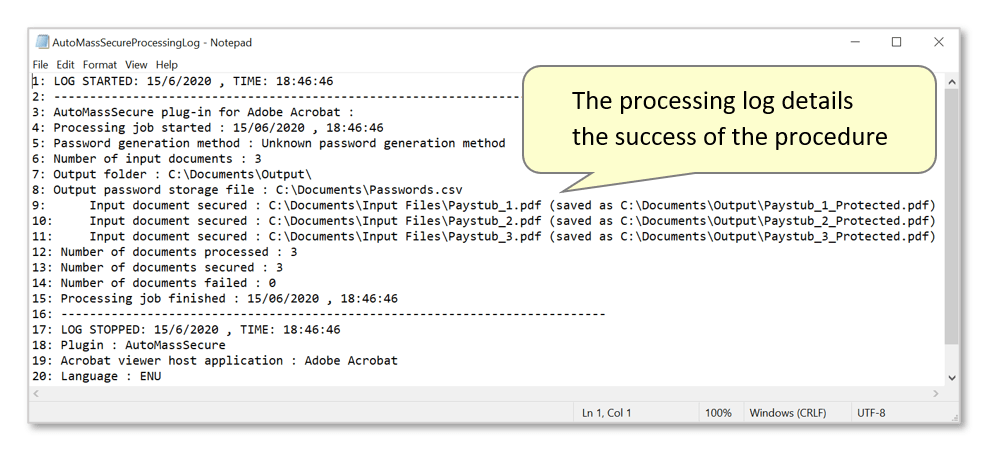Click 'Number of documents secured : 3' line

click(157, 267)
